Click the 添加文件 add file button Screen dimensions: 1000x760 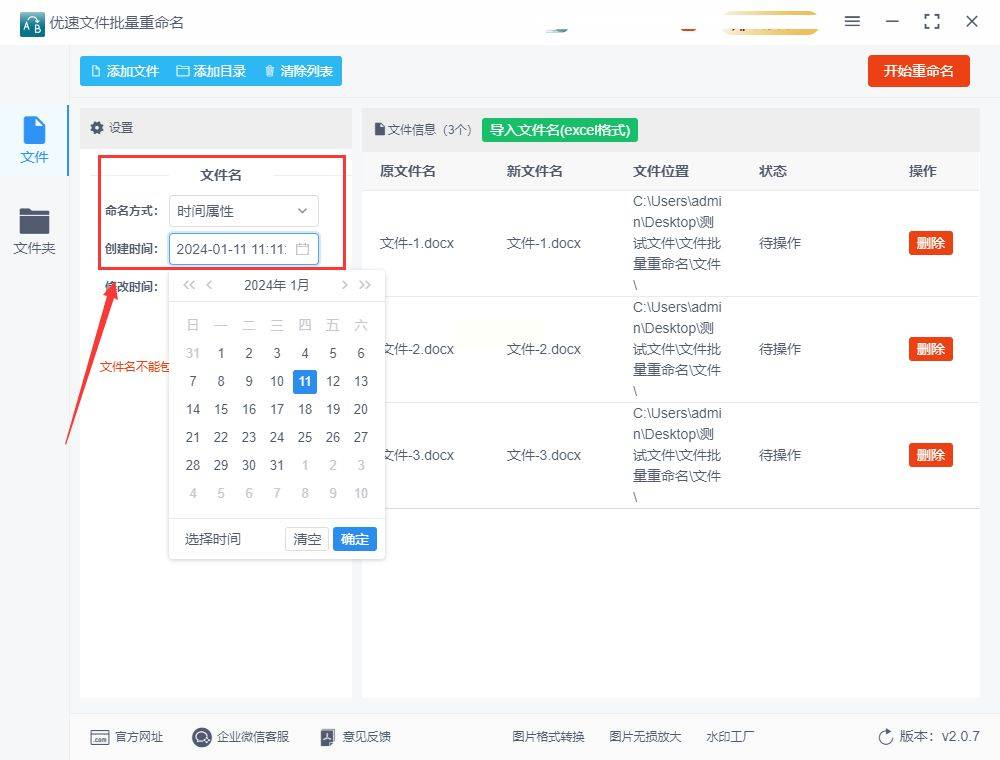click(125, 71)
